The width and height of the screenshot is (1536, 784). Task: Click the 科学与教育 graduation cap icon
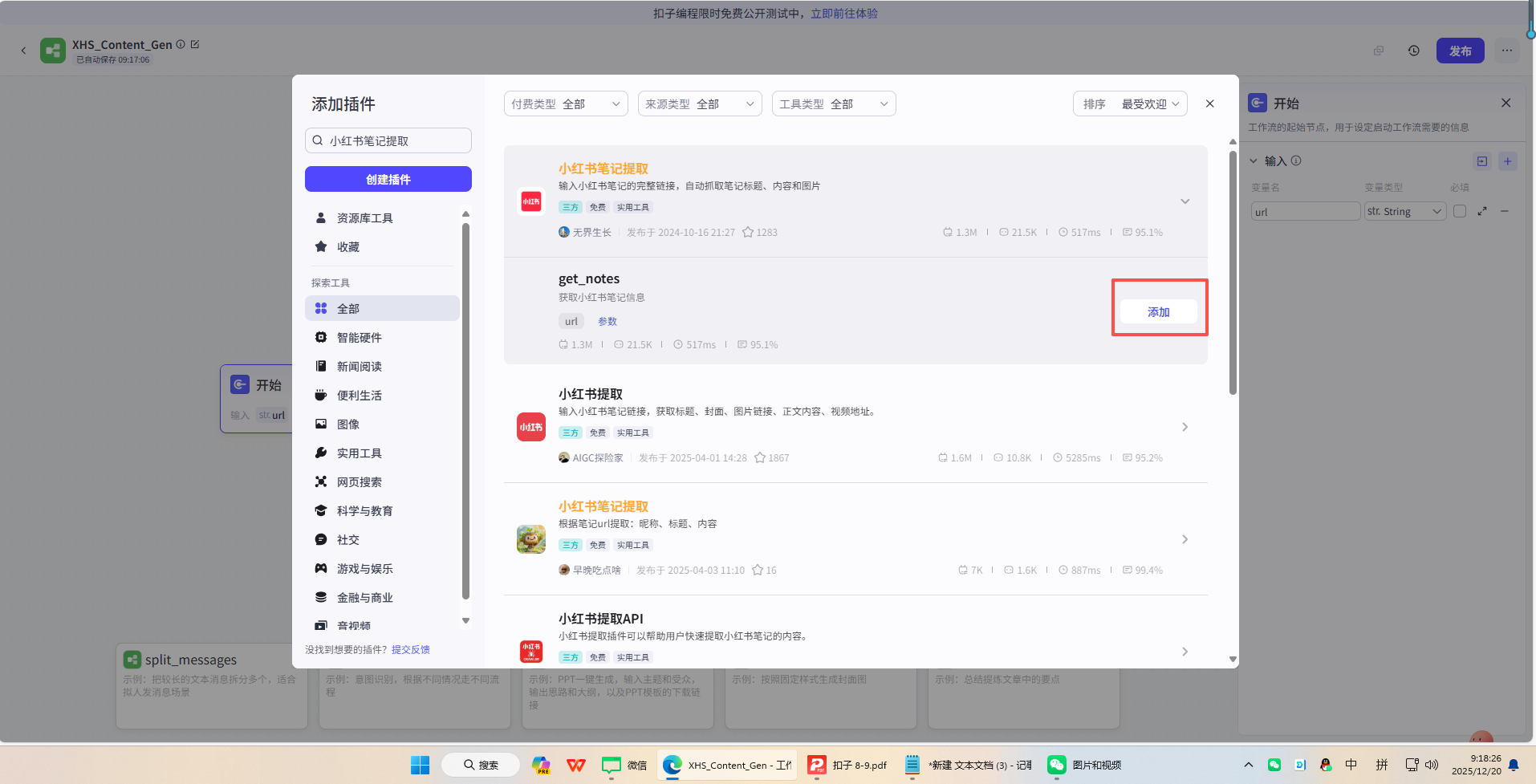(321, 510)
